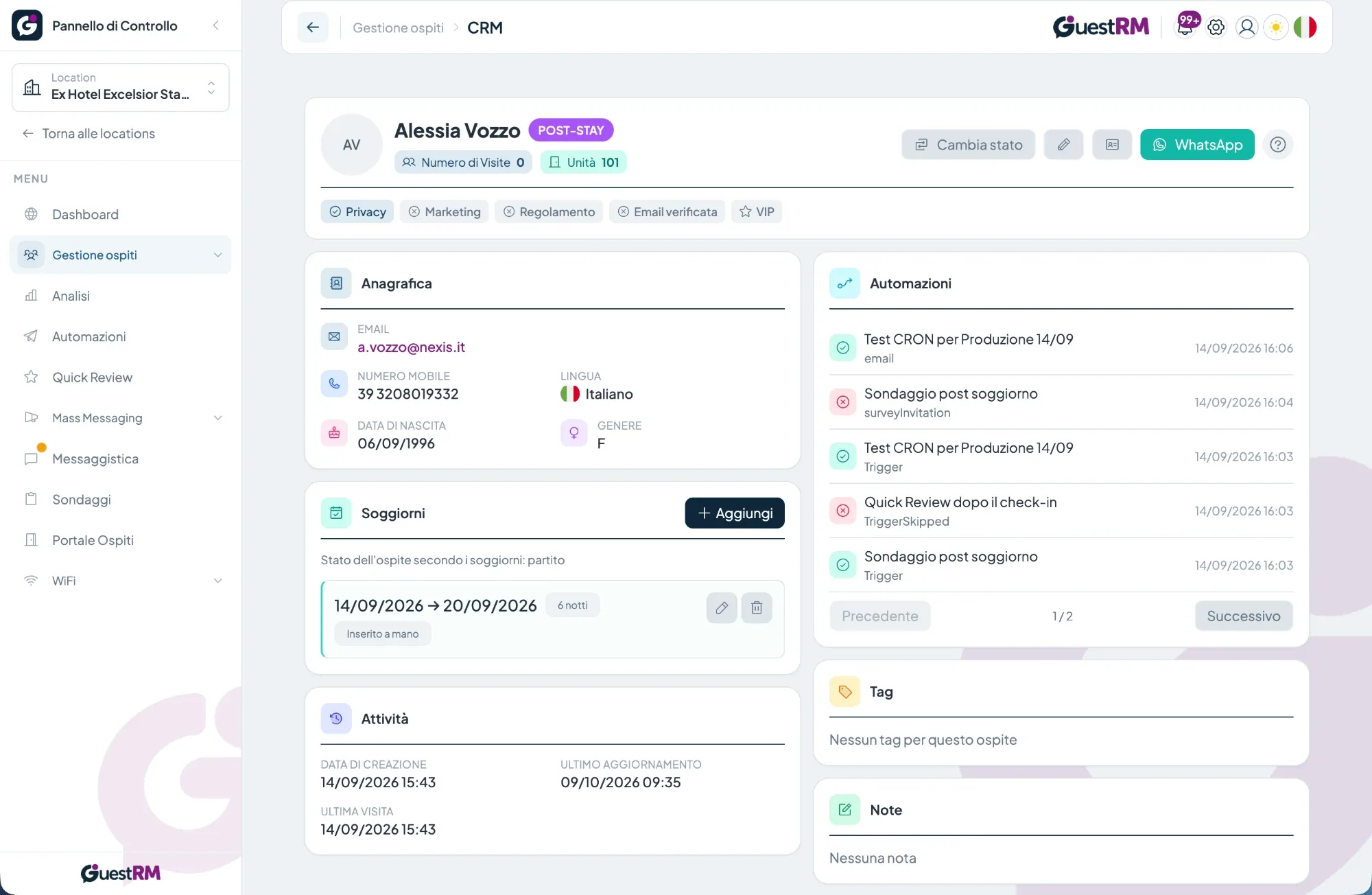Add a stay with Aggiungi
This screenshot has height=895, width=1372.
(734, 513)
